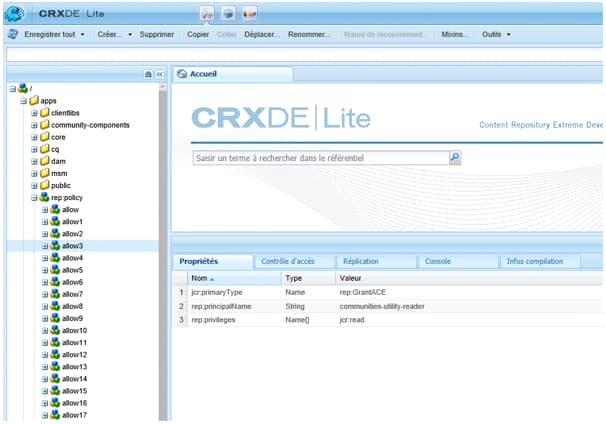Collapse the rep:policy node
The image size is (606, 424).
(x=34, y=198)
